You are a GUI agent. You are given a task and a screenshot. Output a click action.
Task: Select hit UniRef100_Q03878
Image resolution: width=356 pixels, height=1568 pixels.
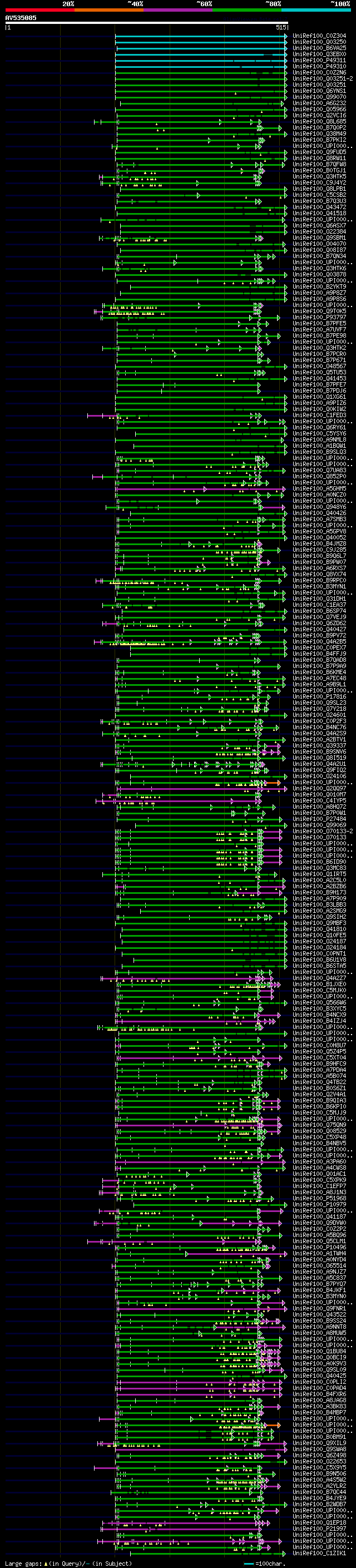click(x=319, y=275)
